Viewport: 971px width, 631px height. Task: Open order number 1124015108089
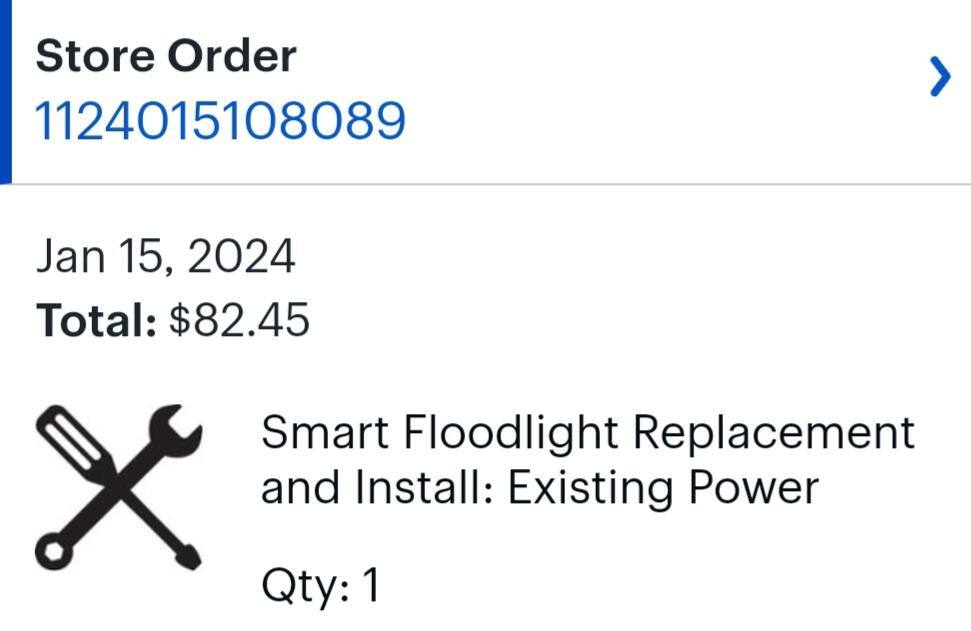(221, 121)
